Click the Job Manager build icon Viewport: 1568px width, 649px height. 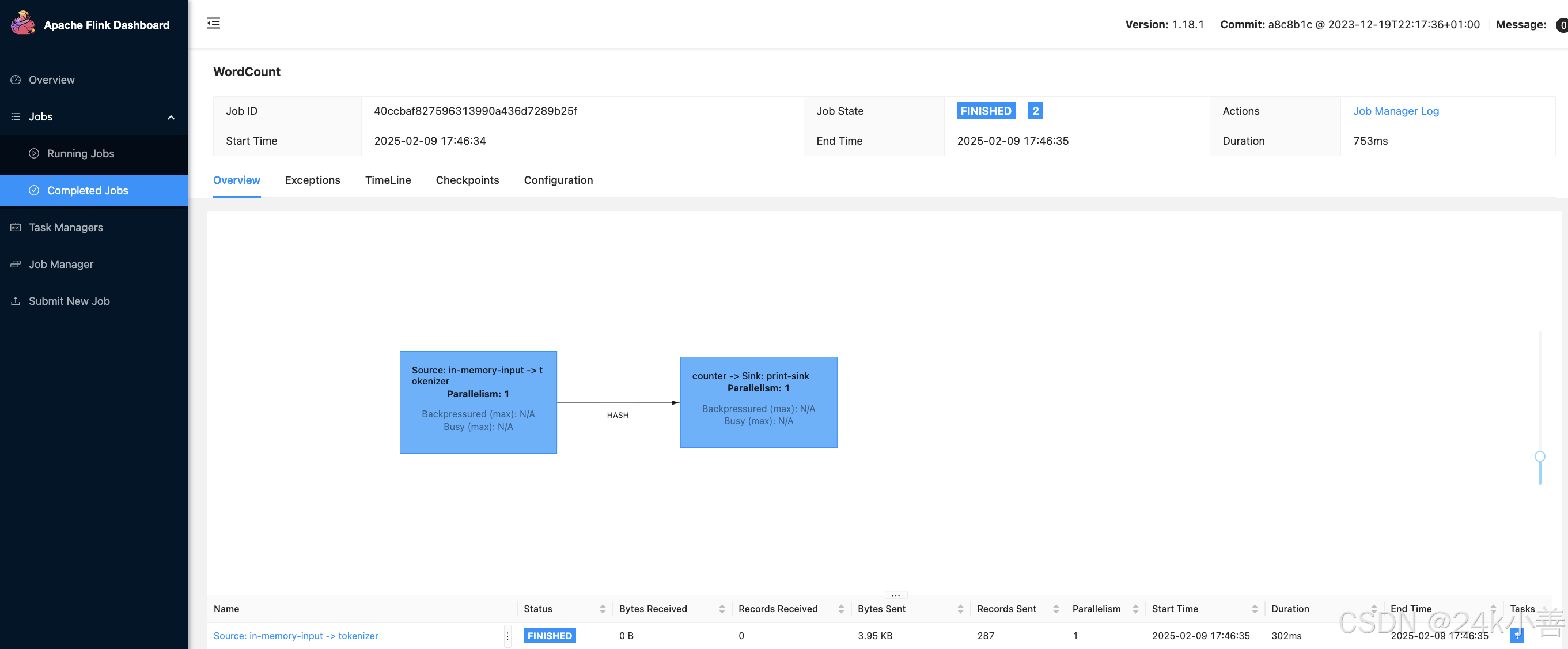(x=16, y=264)
